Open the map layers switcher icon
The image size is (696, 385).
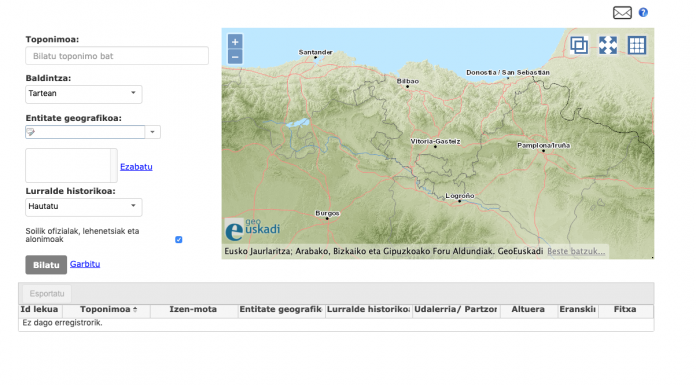point(579,45)
